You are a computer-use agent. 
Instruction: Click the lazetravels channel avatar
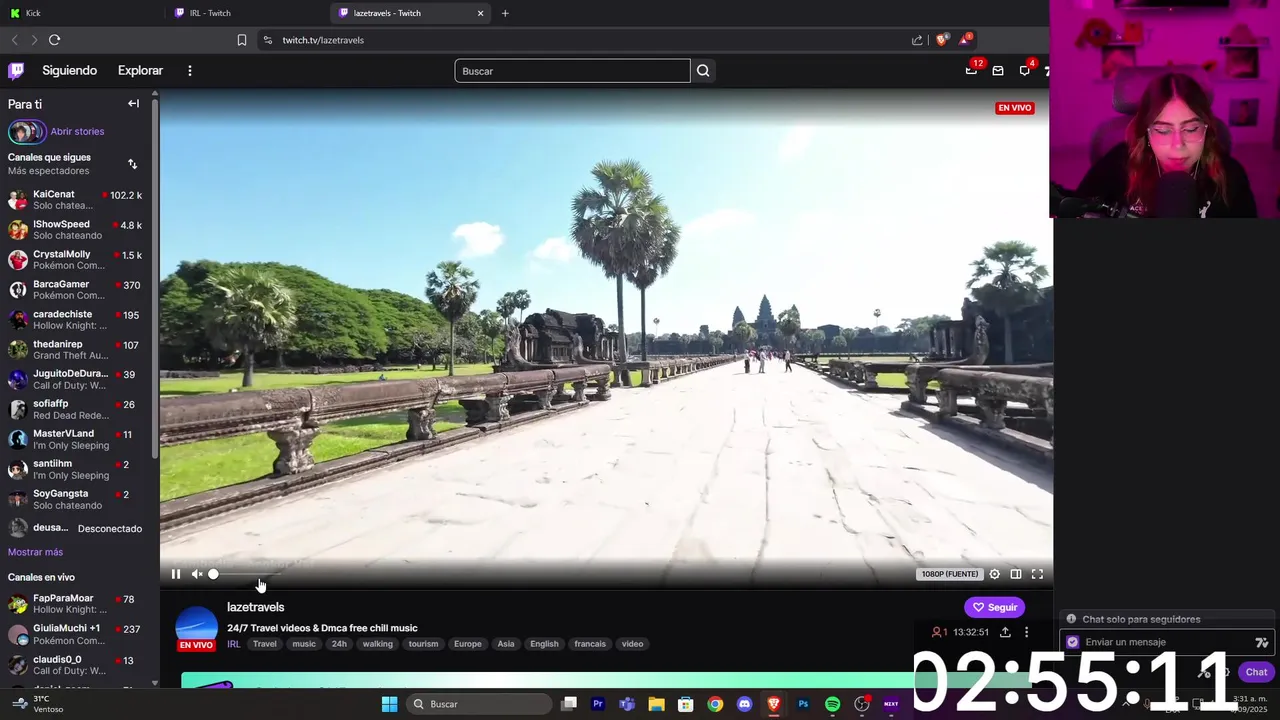click(x=196, y=625)
